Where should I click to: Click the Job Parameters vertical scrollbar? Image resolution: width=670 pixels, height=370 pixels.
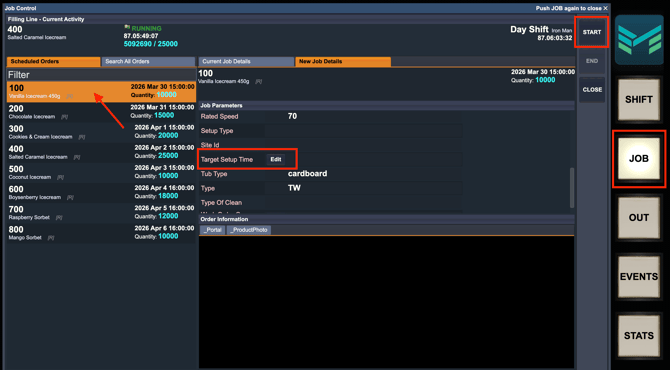(572, 188)
